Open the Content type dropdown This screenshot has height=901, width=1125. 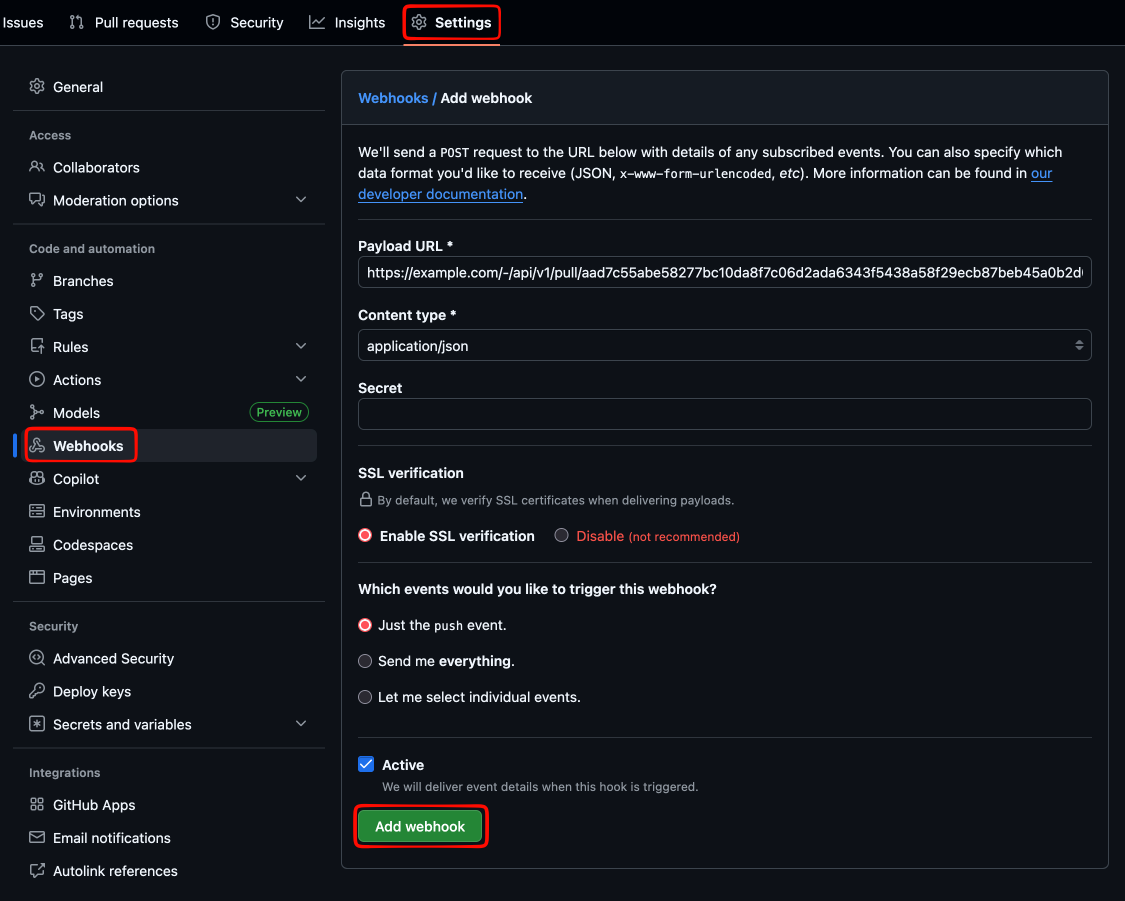pos(724,346)
